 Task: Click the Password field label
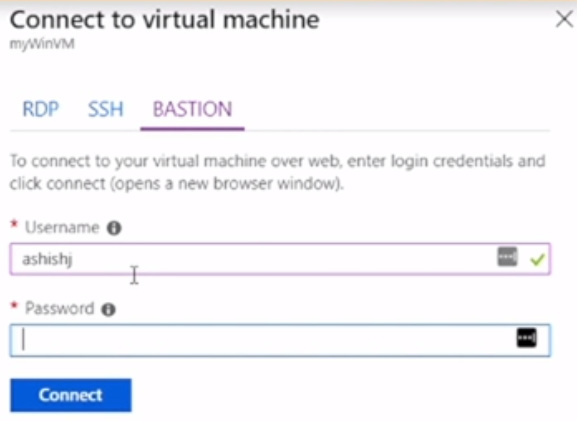60,308
